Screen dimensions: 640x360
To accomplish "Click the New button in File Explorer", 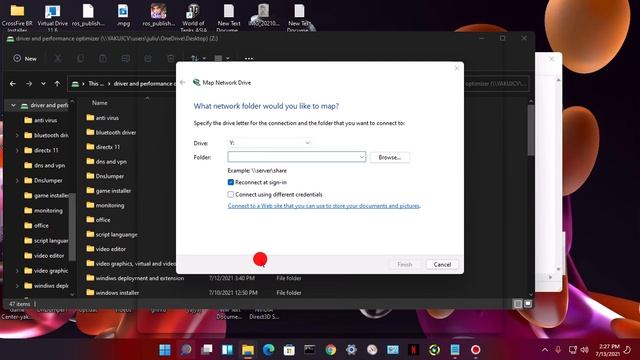I will click(x=25, y=59).
